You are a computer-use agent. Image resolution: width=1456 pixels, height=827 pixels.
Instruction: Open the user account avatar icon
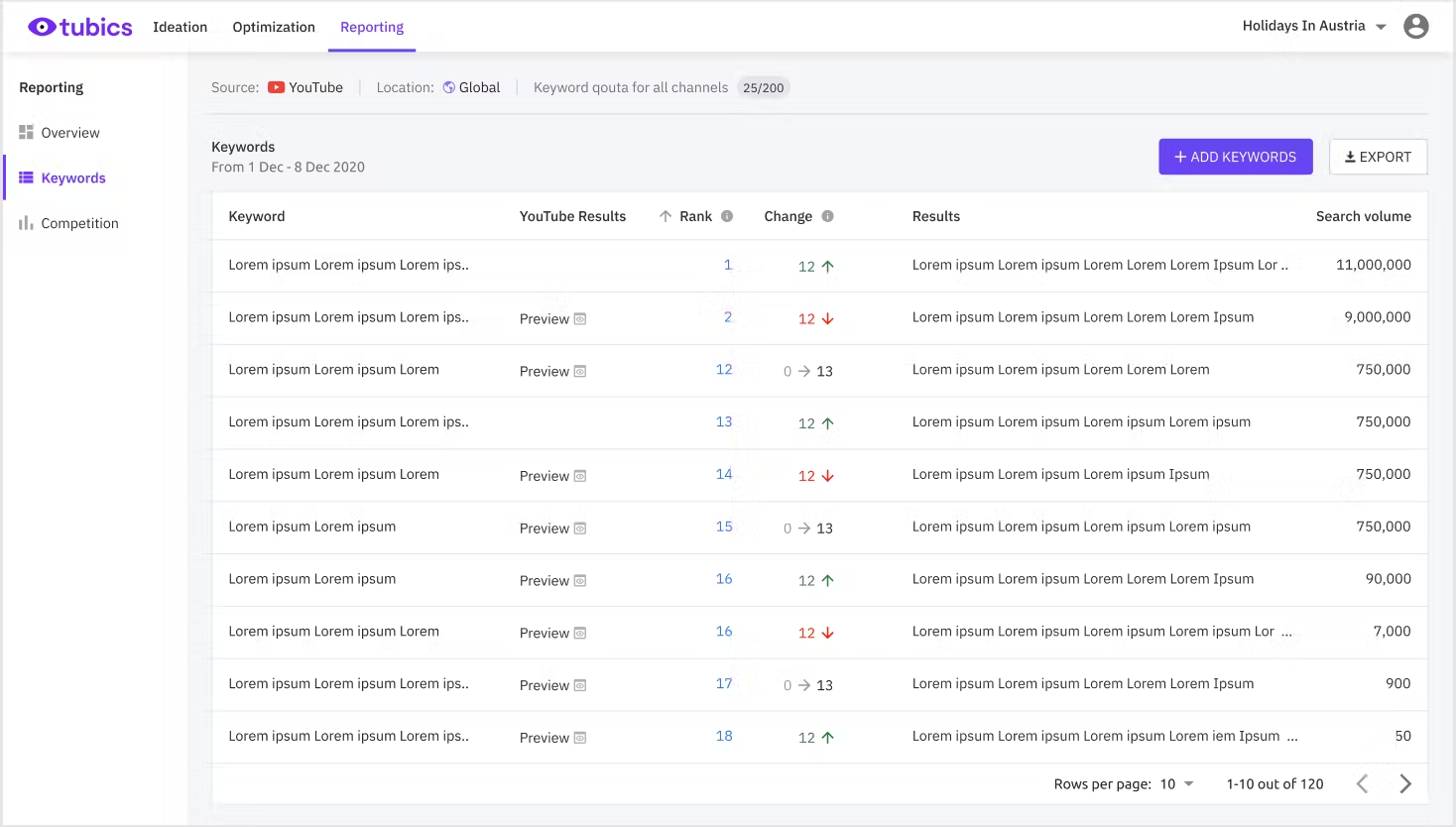[x=1415, y=27]
